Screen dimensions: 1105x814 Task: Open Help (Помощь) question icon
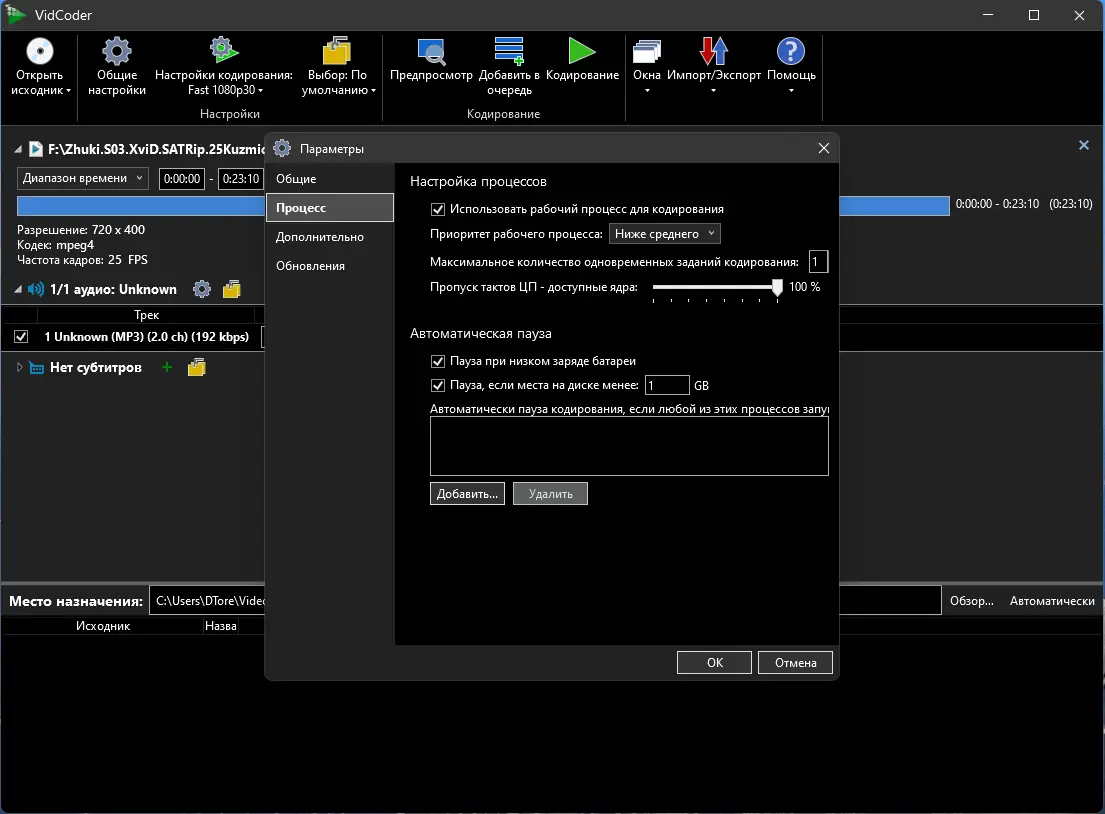coord(791,51)
